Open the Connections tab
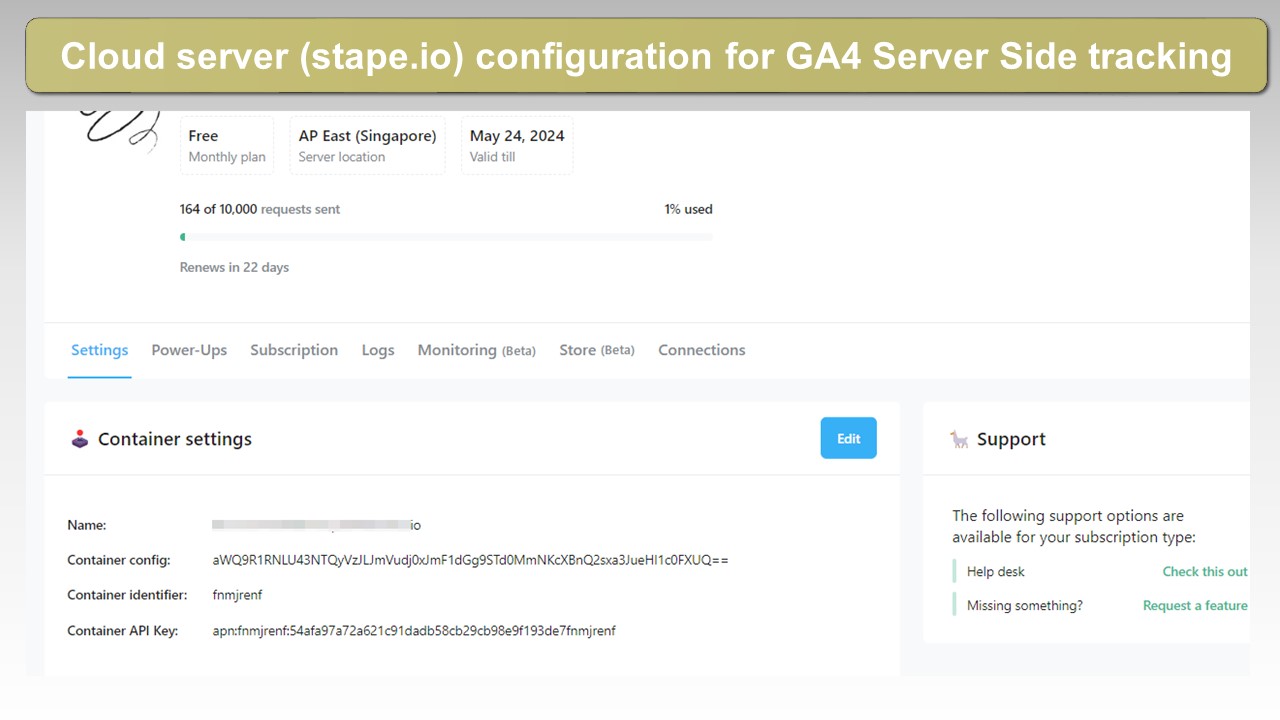This screenshot has width=1280, height=720. point(701,350)
